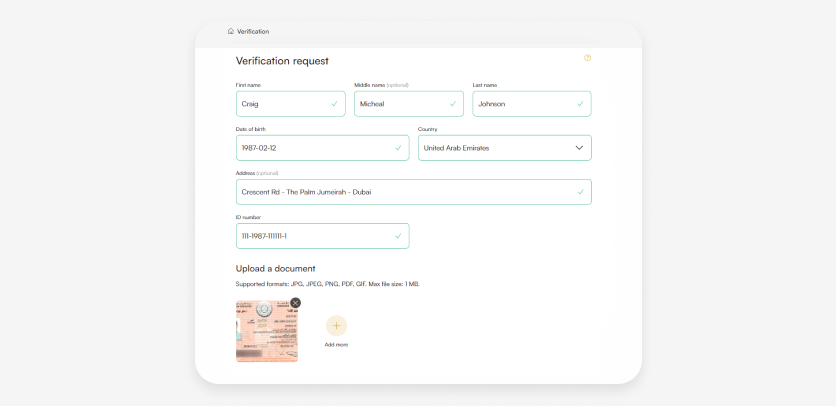Click the plus icon to add more
This screenshot has height=406, width=836.
(x=336, y=325)
